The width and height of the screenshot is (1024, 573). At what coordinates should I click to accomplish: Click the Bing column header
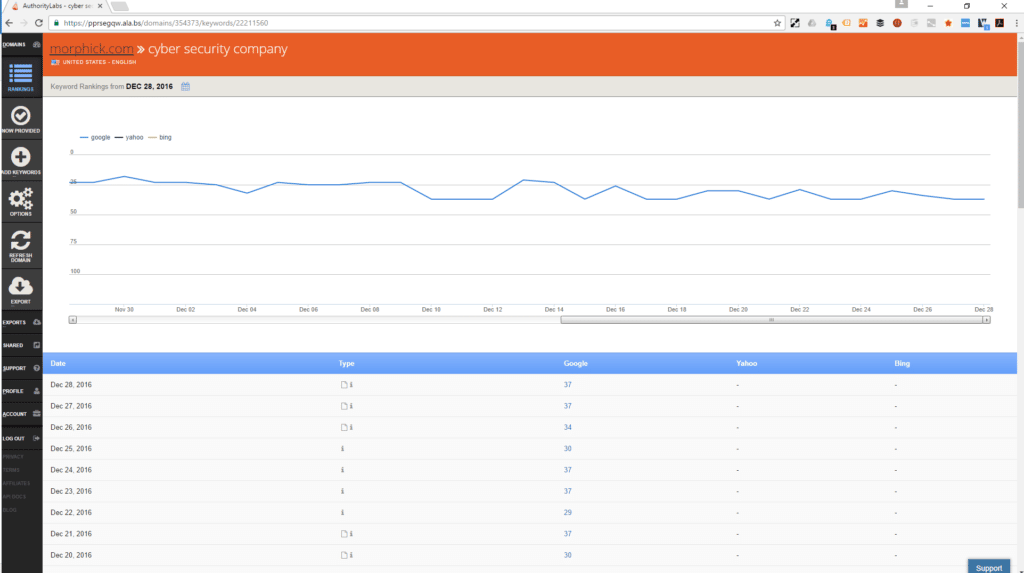[902, 363]
